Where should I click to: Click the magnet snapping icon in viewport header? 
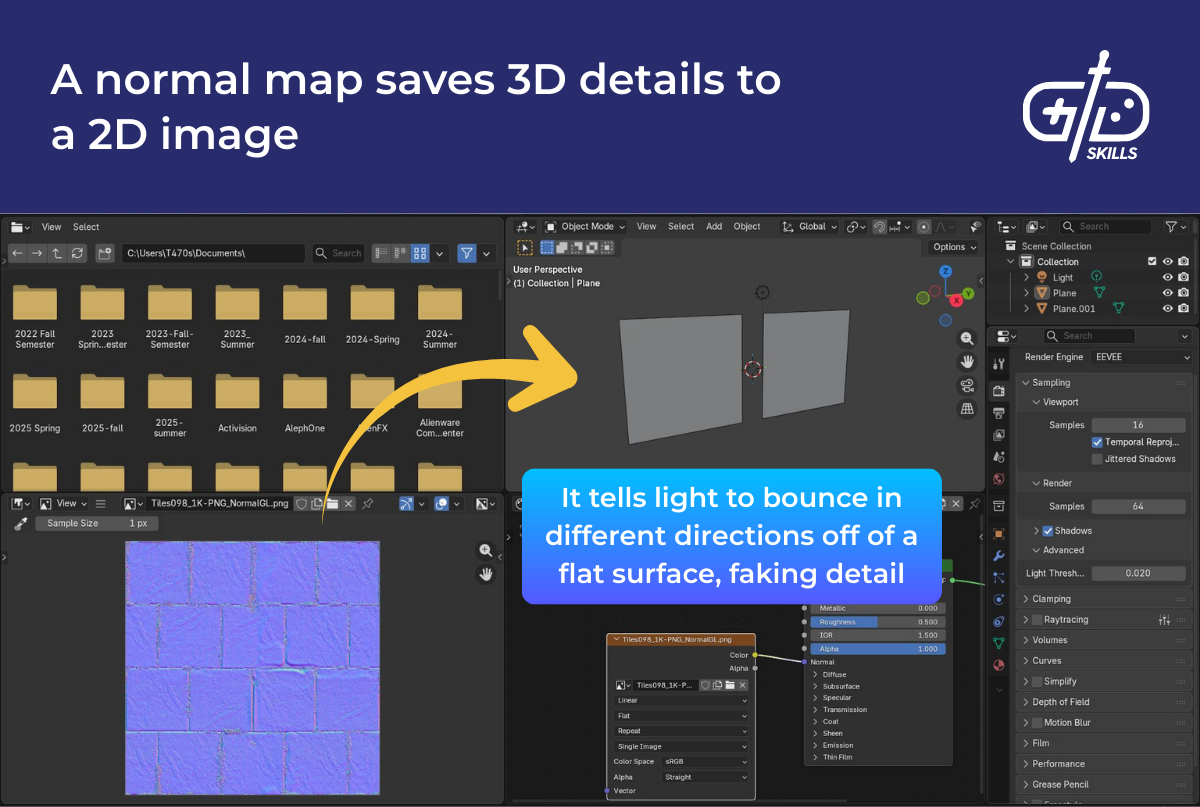(x=880, y=226)
